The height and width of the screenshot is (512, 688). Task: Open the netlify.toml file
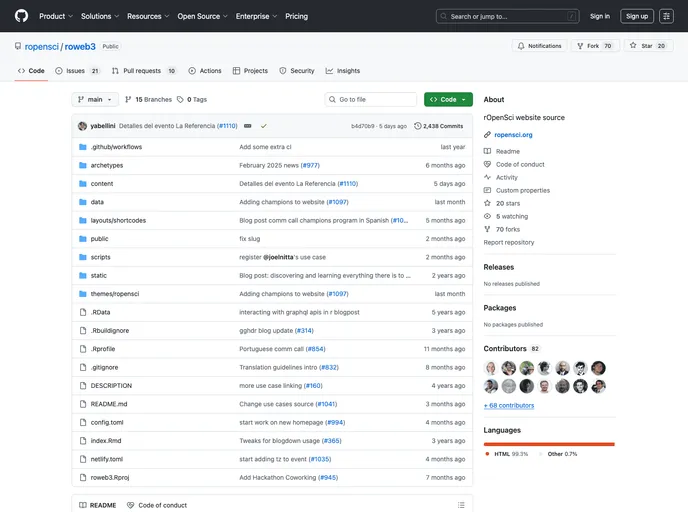(x=107, y=459)
